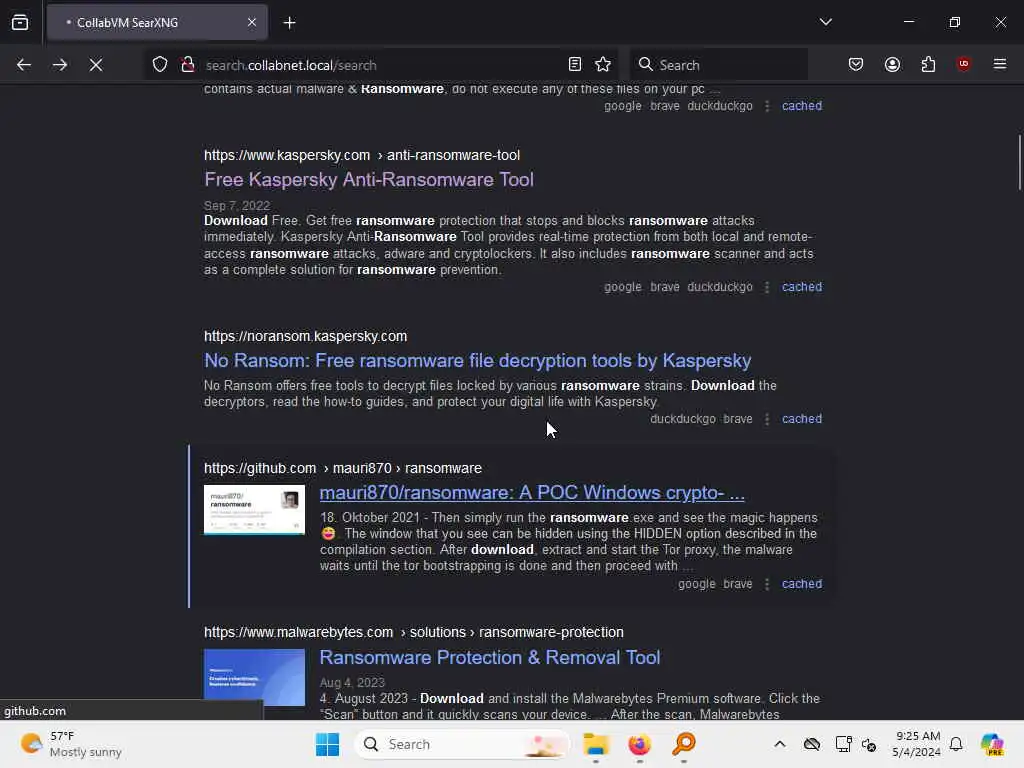Image resolution: width=1024 pixels, height=768 pixels.
Task: Open the magnifier search app in taskbar
Action: click(x=683, y=744)
